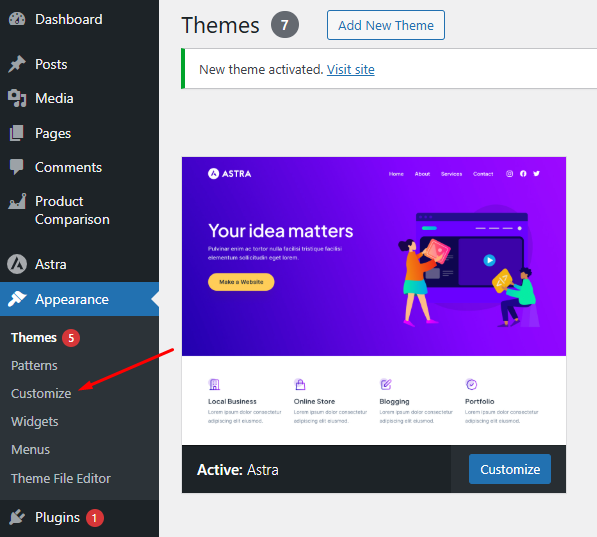Click the Dashboard gauge icon
The width and height of the screenshot is (597, 537).
17,19
